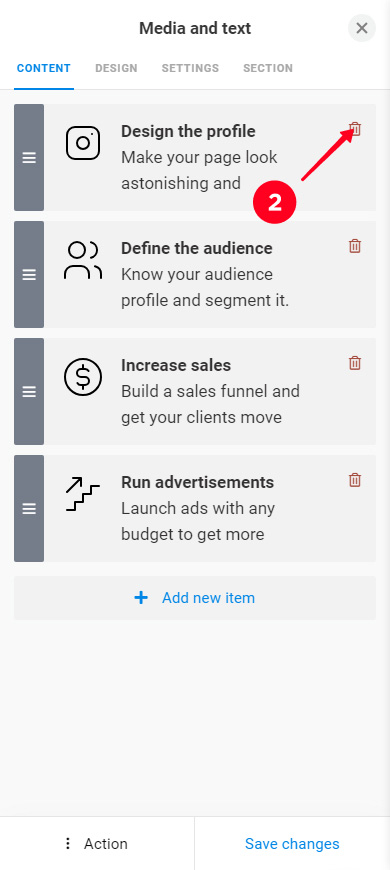390x870 pixels.
Task: Click the stairs arrow advertisement icon
Action: (83, 493)
